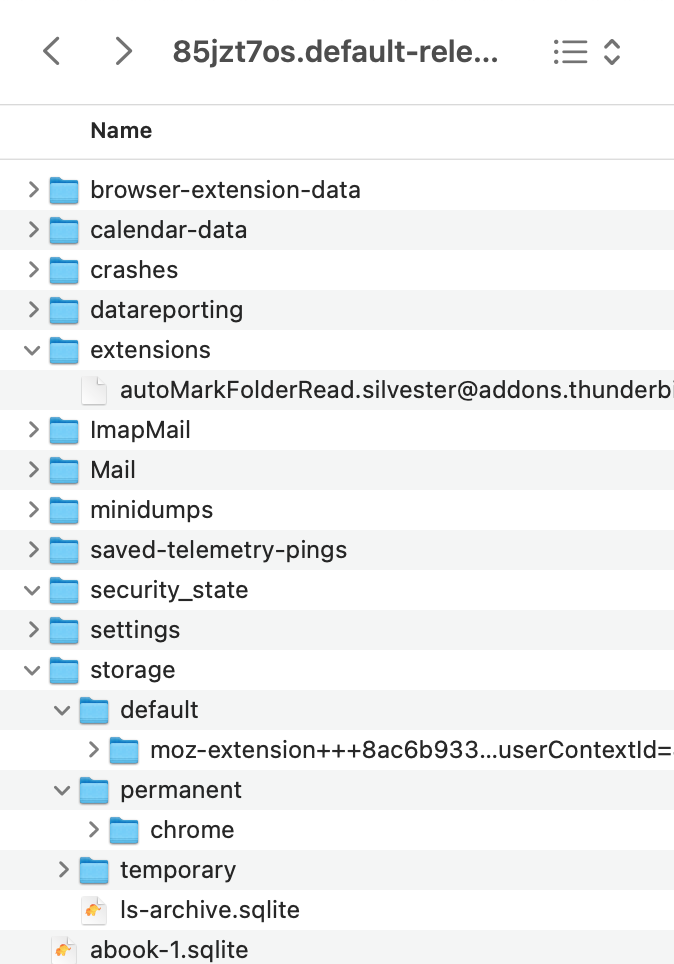Collapse the security_state folder

32,590
